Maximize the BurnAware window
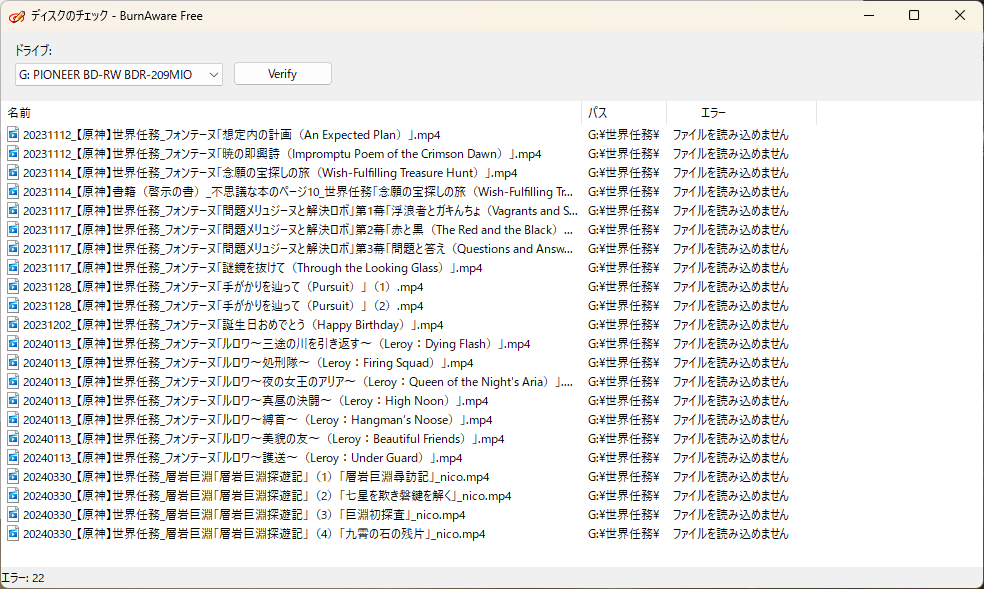 pyautogui.click(x=914, y=15)
